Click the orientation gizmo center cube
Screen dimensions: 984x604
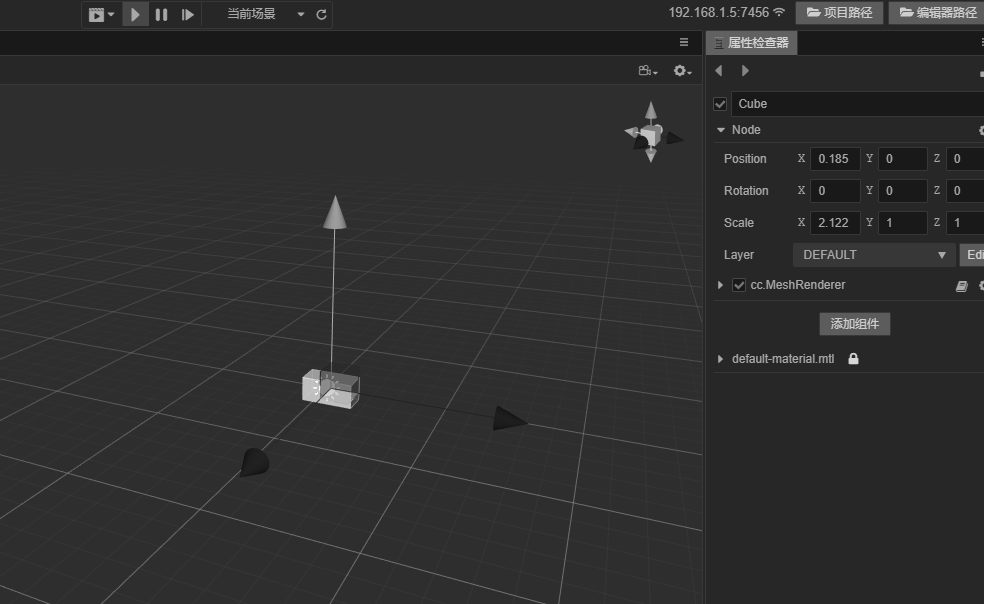[x=651, y=134]
